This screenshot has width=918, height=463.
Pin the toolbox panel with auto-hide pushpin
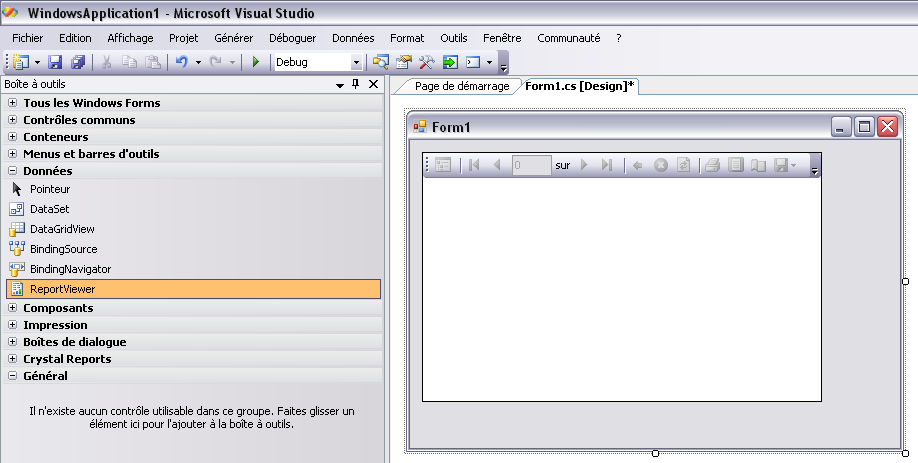tap(355, 85)
